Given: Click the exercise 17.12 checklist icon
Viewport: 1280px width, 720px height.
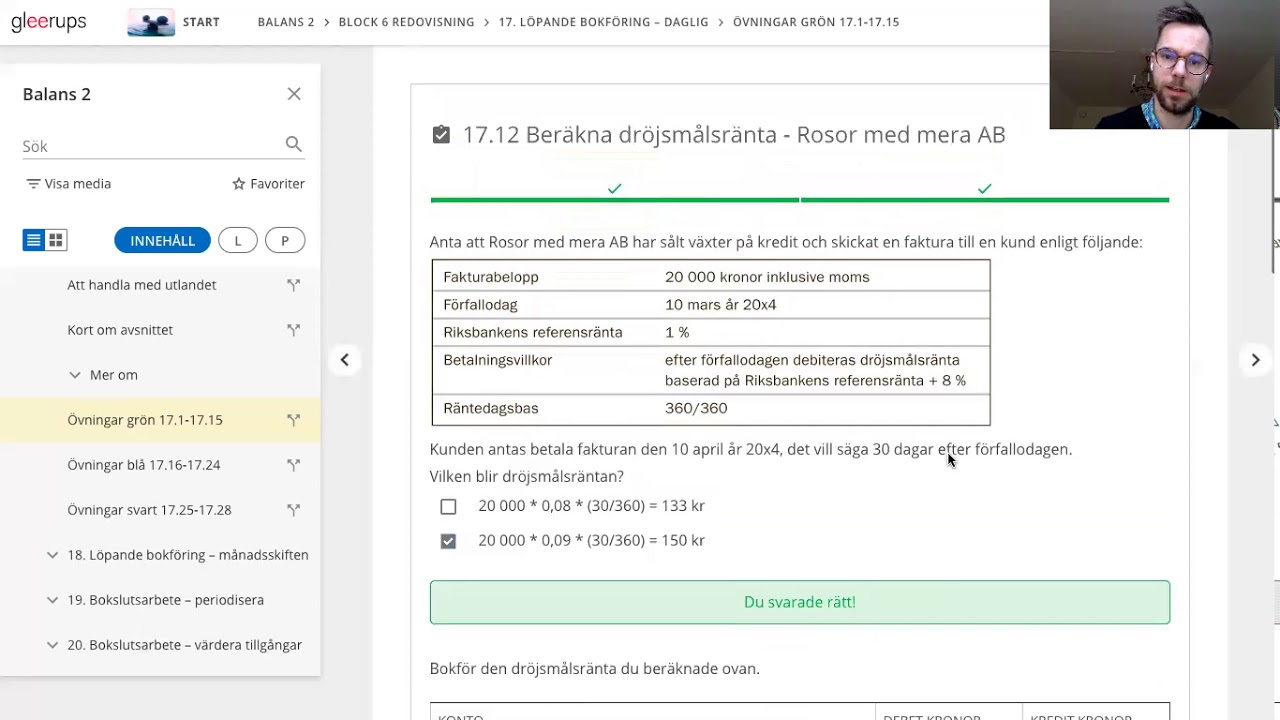Looking at the screenshot, I should click(x=441, y=134).
